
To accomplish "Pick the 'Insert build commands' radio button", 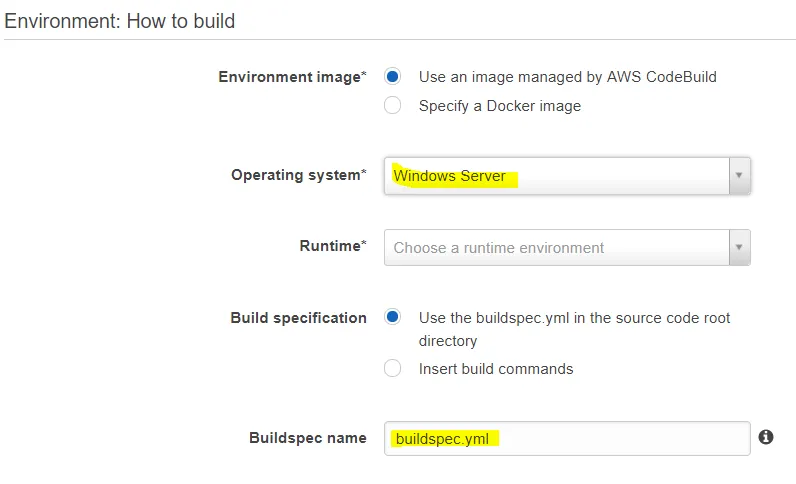I will (x=393, y=369).
